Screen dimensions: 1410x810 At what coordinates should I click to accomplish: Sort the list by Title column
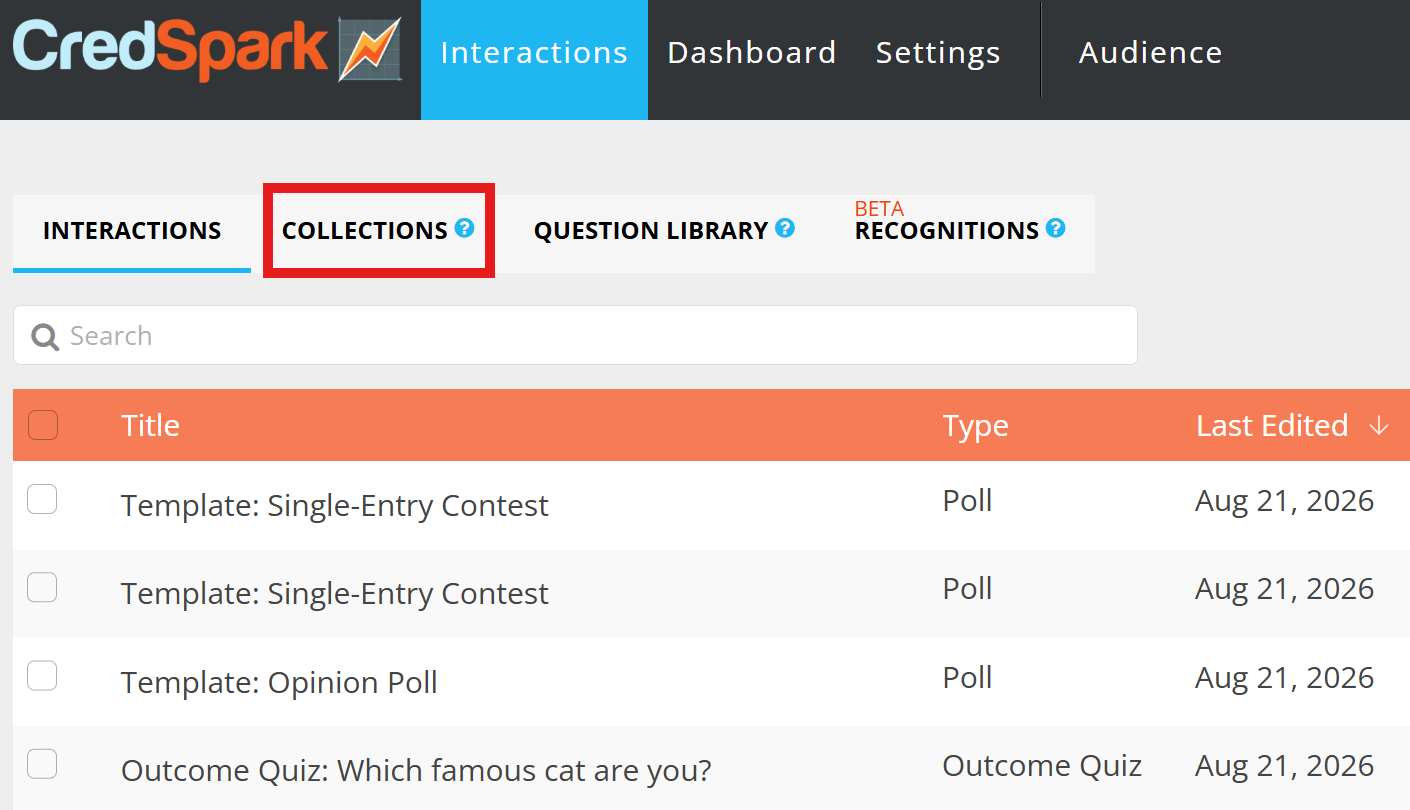(x=150, y=426)
